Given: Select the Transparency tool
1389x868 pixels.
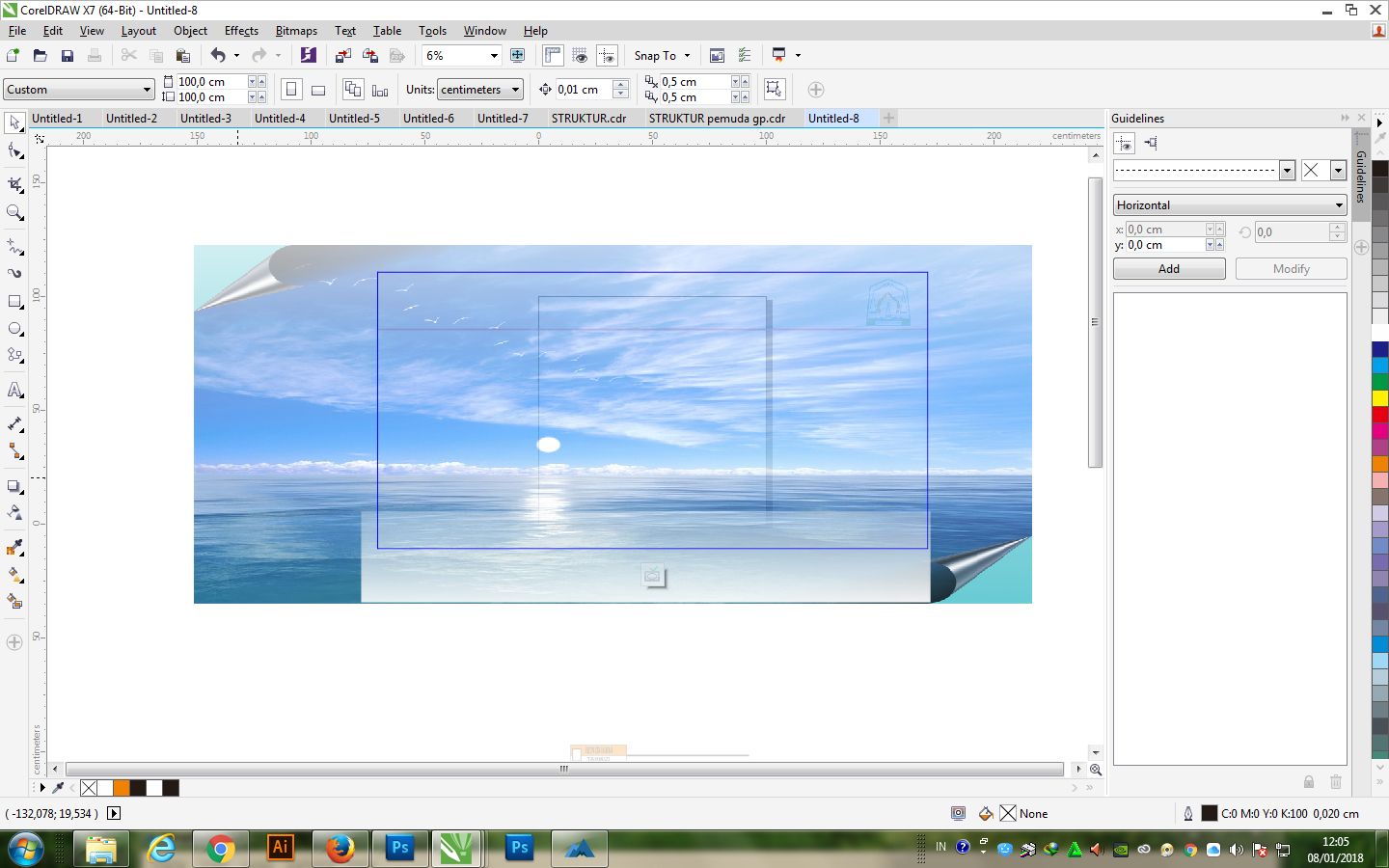Looking at the screenshot, I should [14, 512].
